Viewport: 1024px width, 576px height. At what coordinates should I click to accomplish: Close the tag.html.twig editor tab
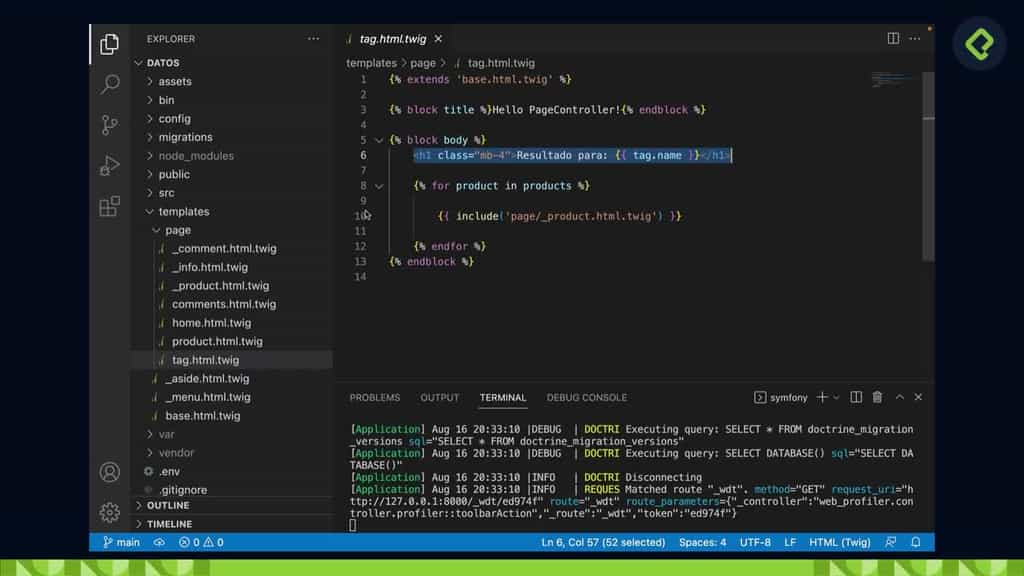(438, 39)
